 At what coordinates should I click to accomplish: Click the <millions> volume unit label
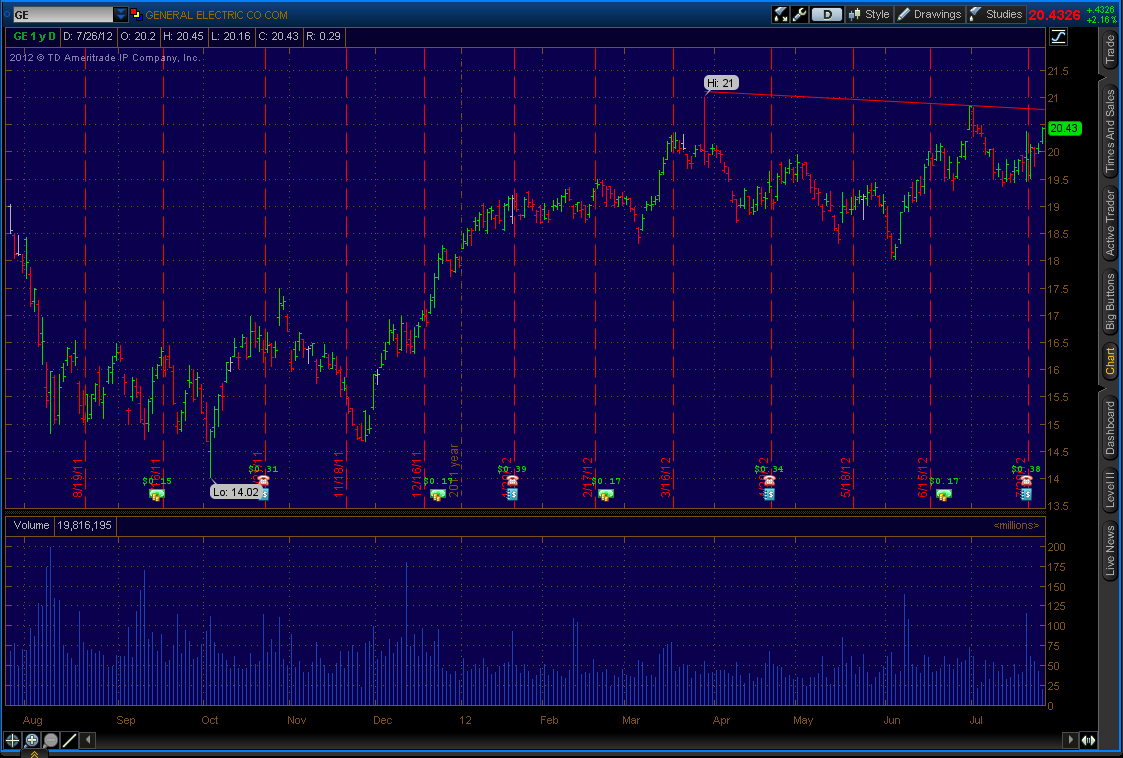1016,526
